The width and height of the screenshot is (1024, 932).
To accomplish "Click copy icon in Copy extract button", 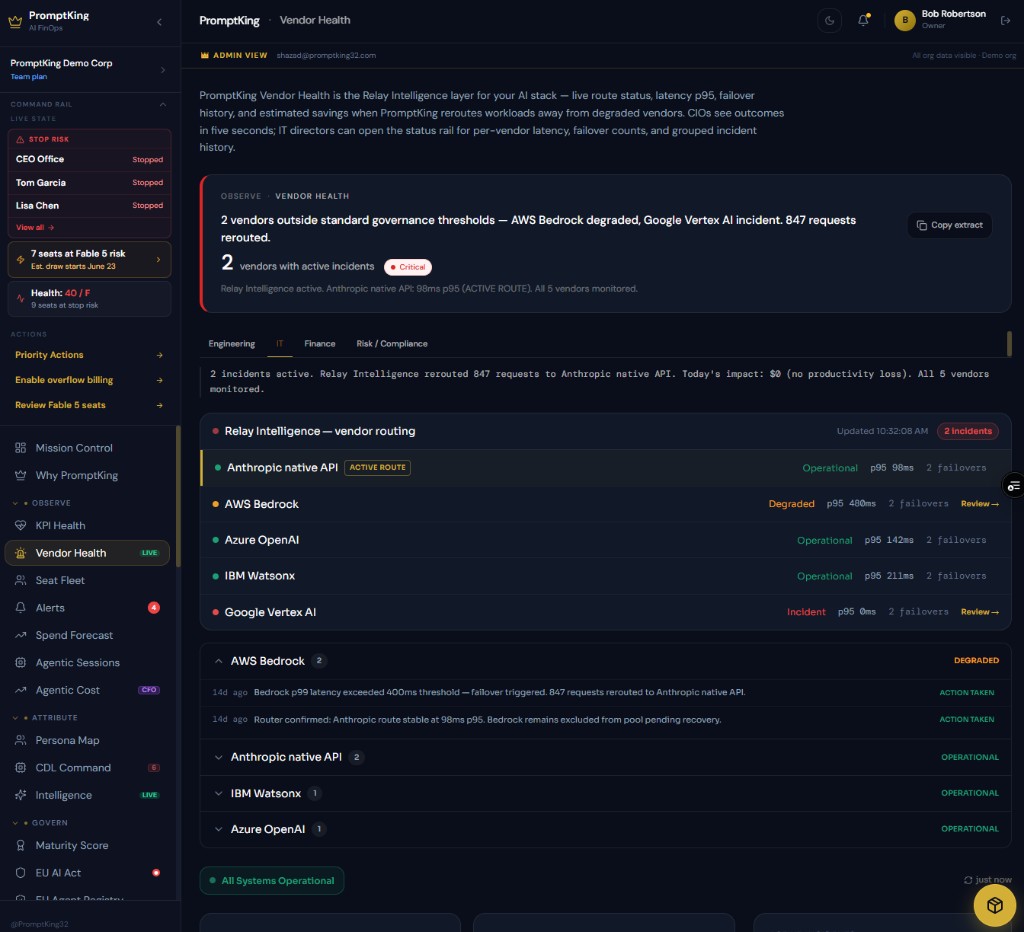I will tap(921, 225).
